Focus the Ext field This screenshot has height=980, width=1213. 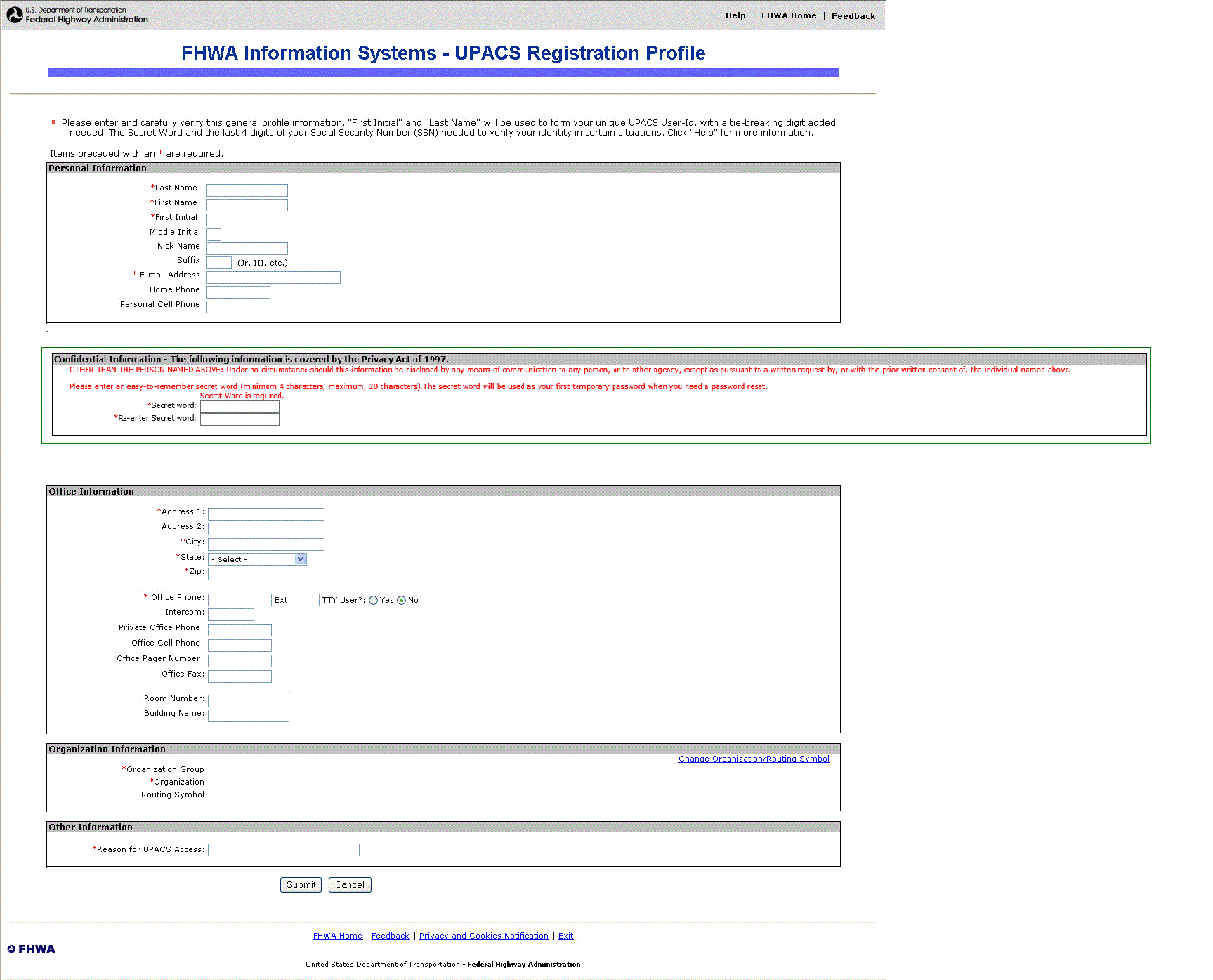pyautogui.click(x=305, y=600)
